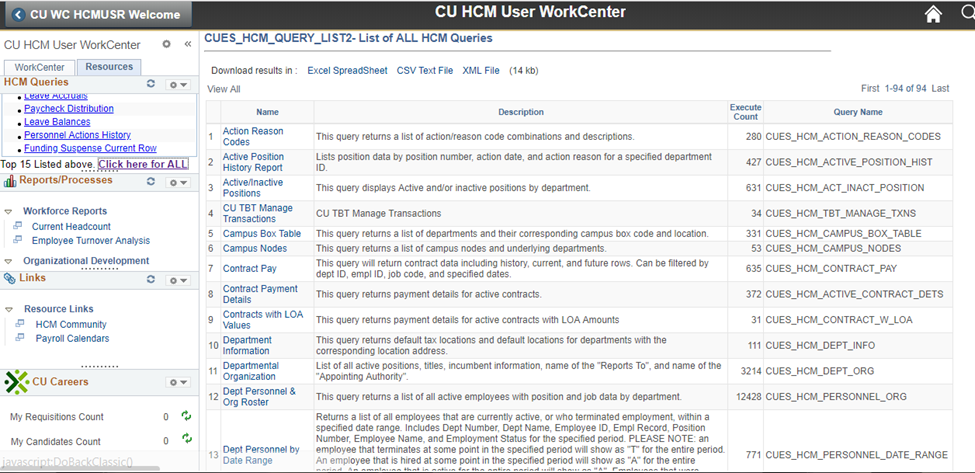Click the icon beside Payroll Calendars
975x473 pixels.
(x=20, y=338)
